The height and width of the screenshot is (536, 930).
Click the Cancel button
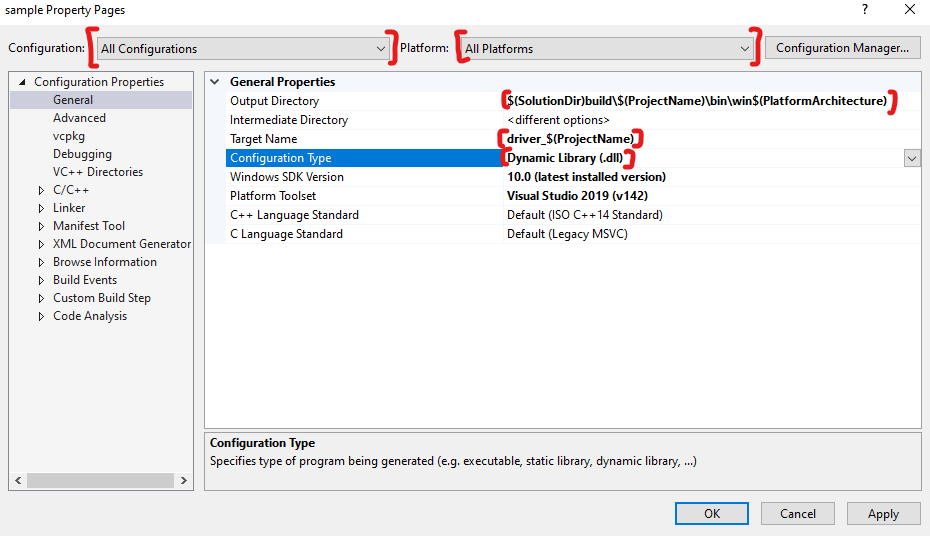[x=798, y=513]
